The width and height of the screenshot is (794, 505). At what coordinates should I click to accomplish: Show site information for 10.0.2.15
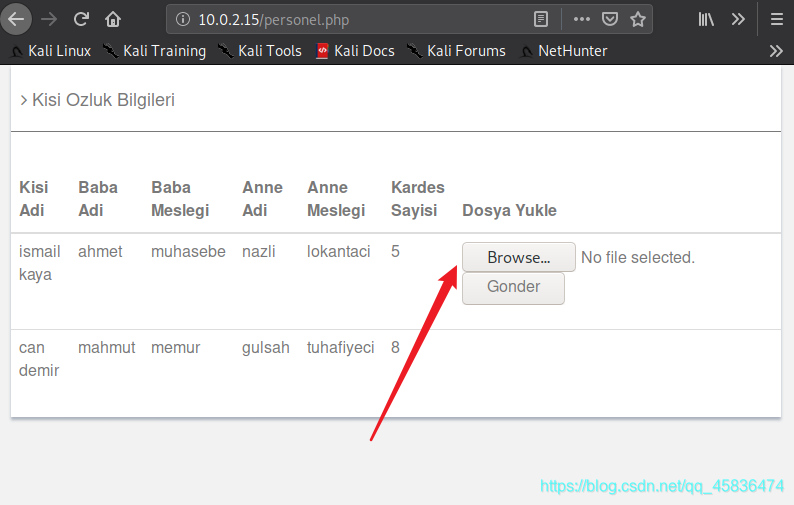pyautogui.click(x=183, y=19)
